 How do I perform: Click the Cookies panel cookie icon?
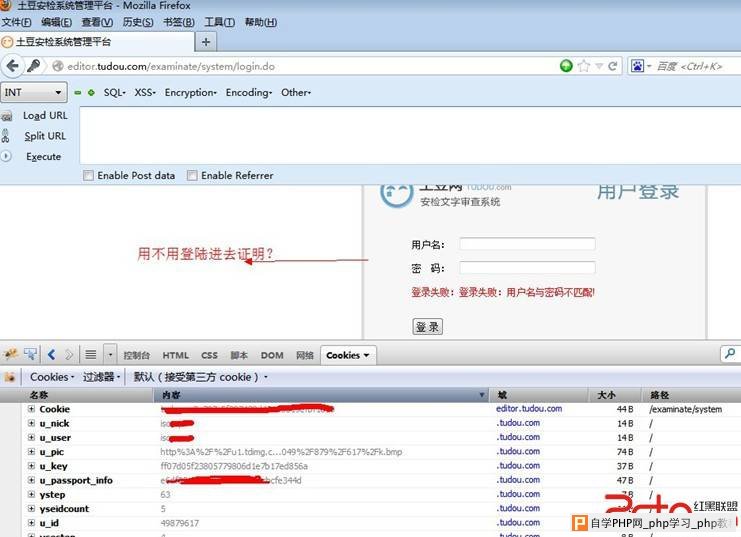pyautogui.click(x=10, y=377)
